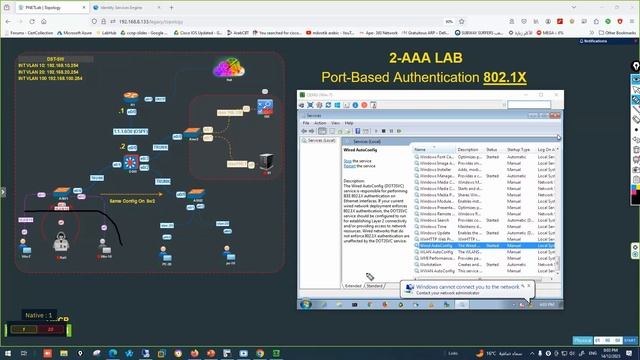Image resolution: width=640 pixels, height=360 pixels.
Task: Click the browser address bar
Action: tap(278, 21)
